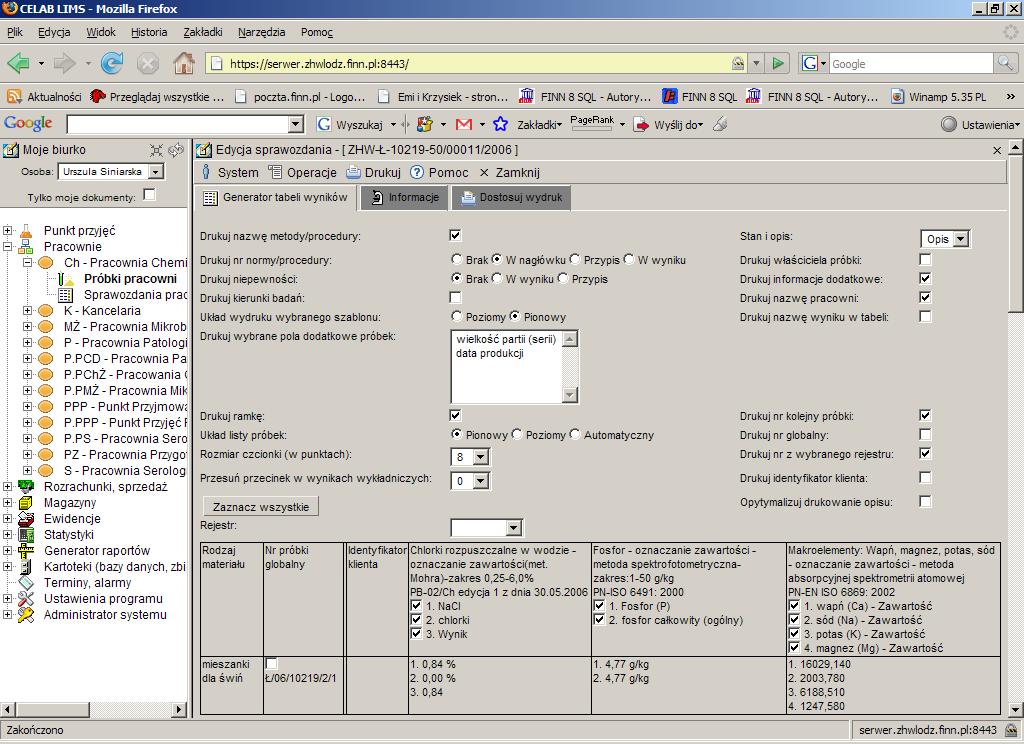Open the Edycja menu
The width and height of the screenshot is (1024, 744).
pos(54,32)
